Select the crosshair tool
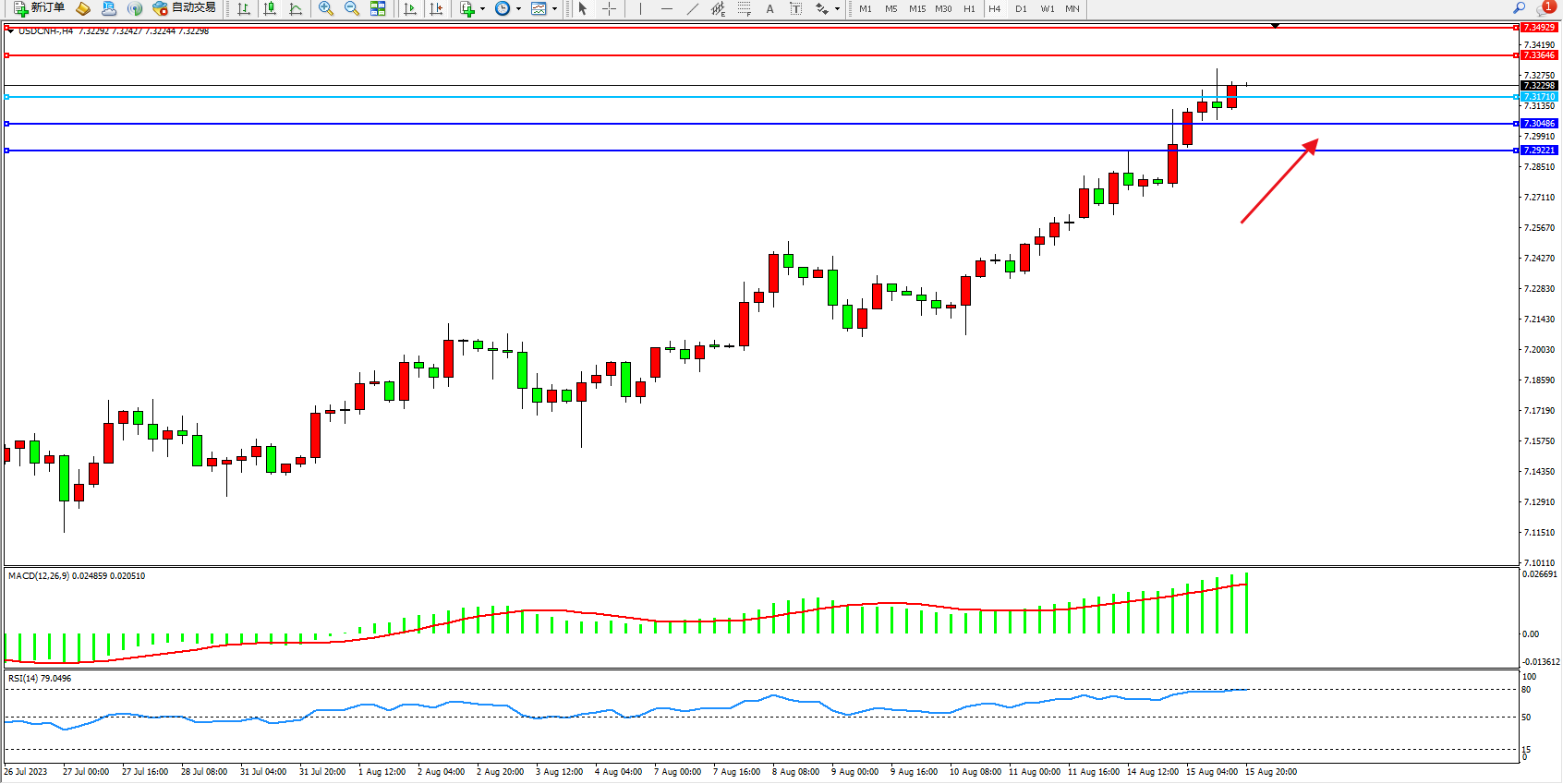 610,8
